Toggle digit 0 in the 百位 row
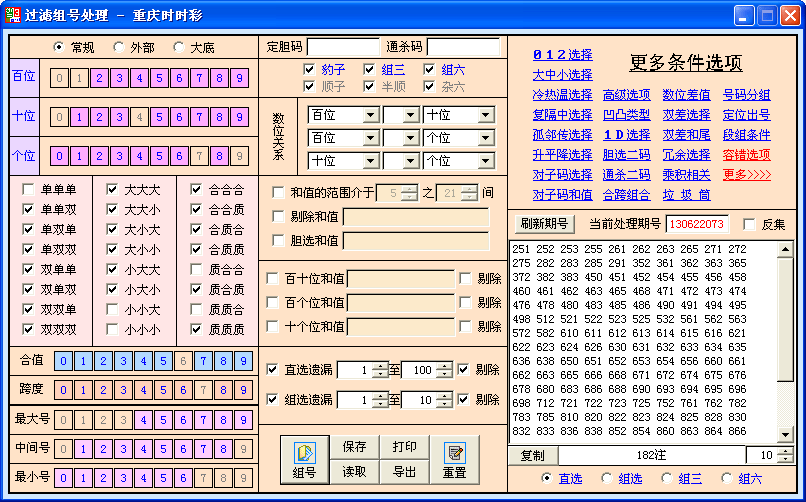The image size is (806, 502). pyautogui.click(x=60, y=78)
